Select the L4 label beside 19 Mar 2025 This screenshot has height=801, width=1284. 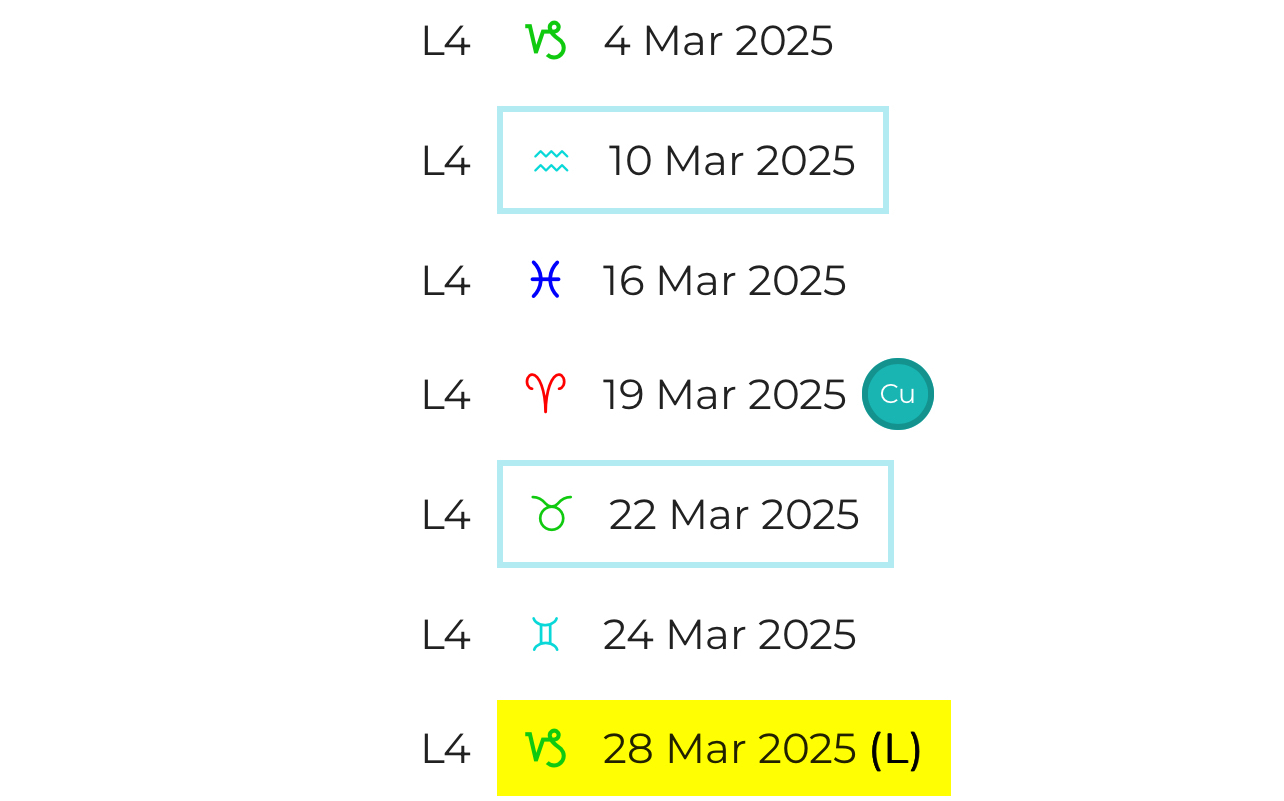(x=446, y=395)
